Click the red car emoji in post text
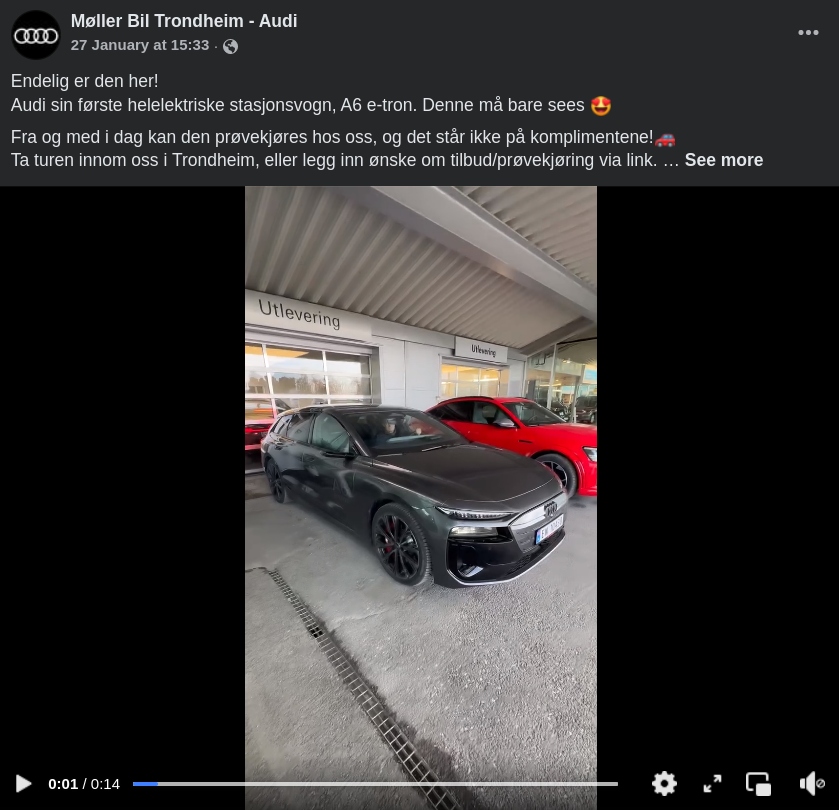839x810 pixels. (665, 139)
